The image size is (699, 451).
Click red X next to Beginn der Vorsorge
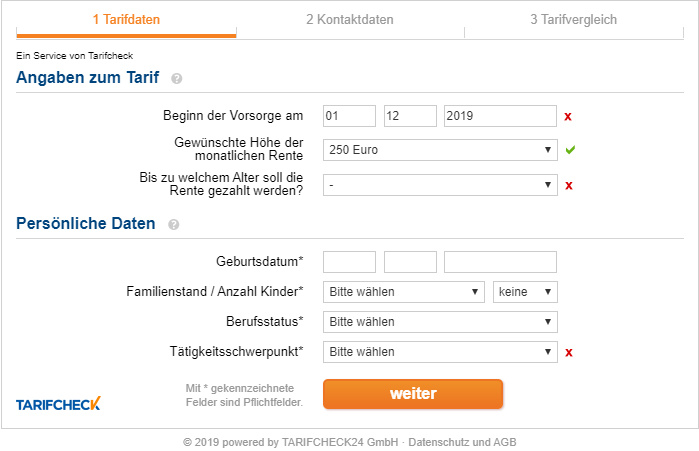coord(568,117)
